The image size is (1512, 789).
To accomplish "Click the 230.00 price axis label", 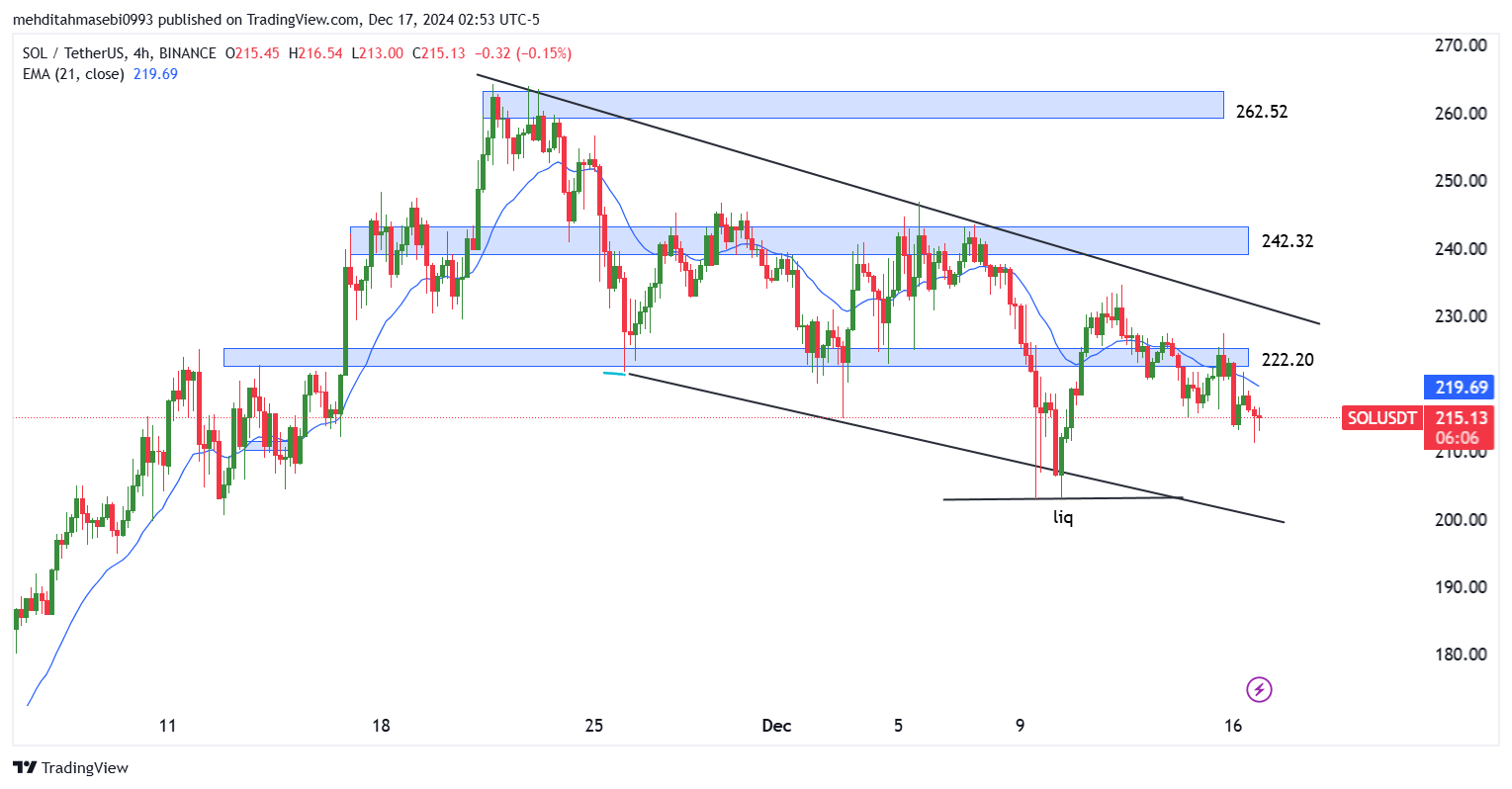I will [x=1462, y=316].
